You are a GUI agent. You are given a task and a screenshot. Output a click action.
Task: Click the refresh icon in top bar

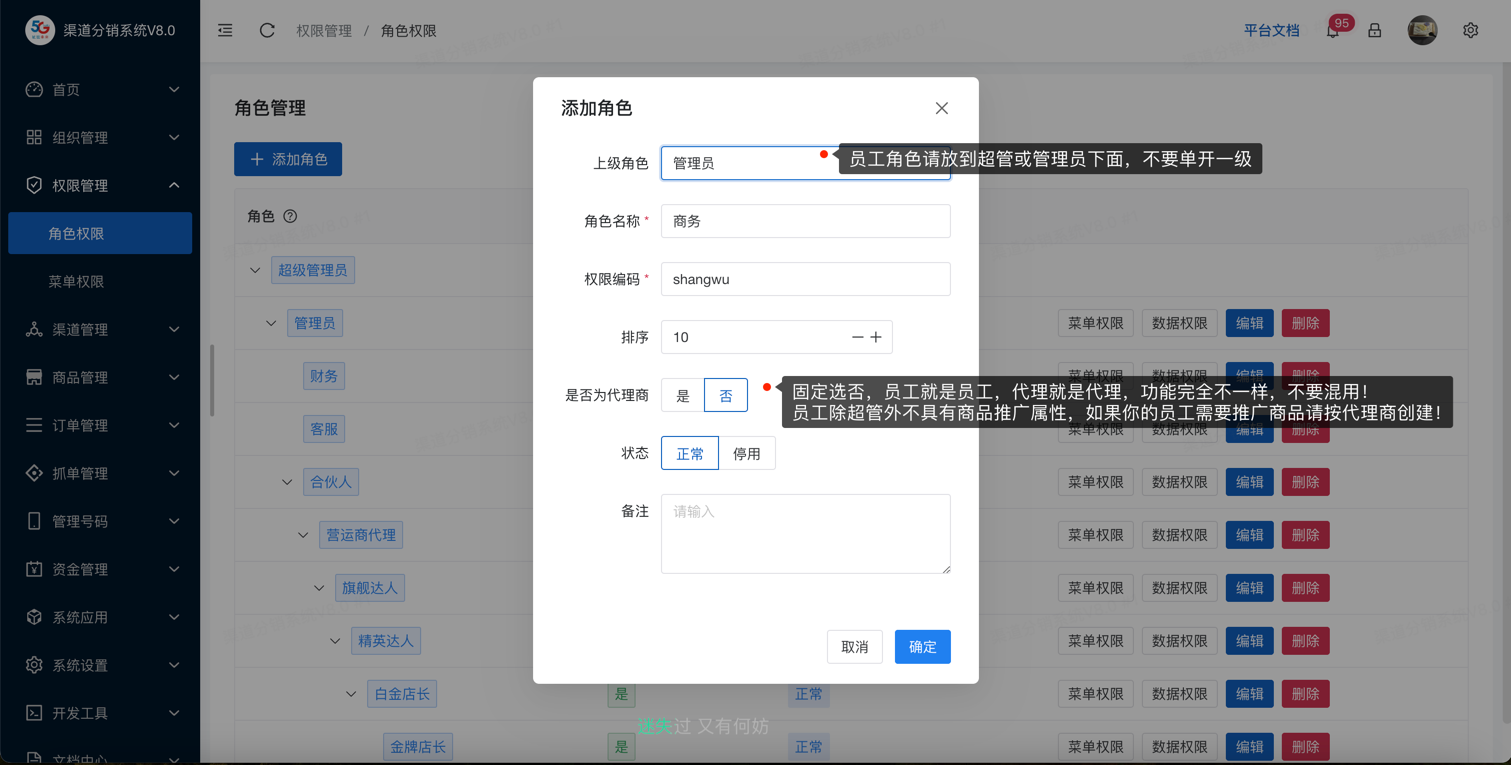click(x=267, y=31)
